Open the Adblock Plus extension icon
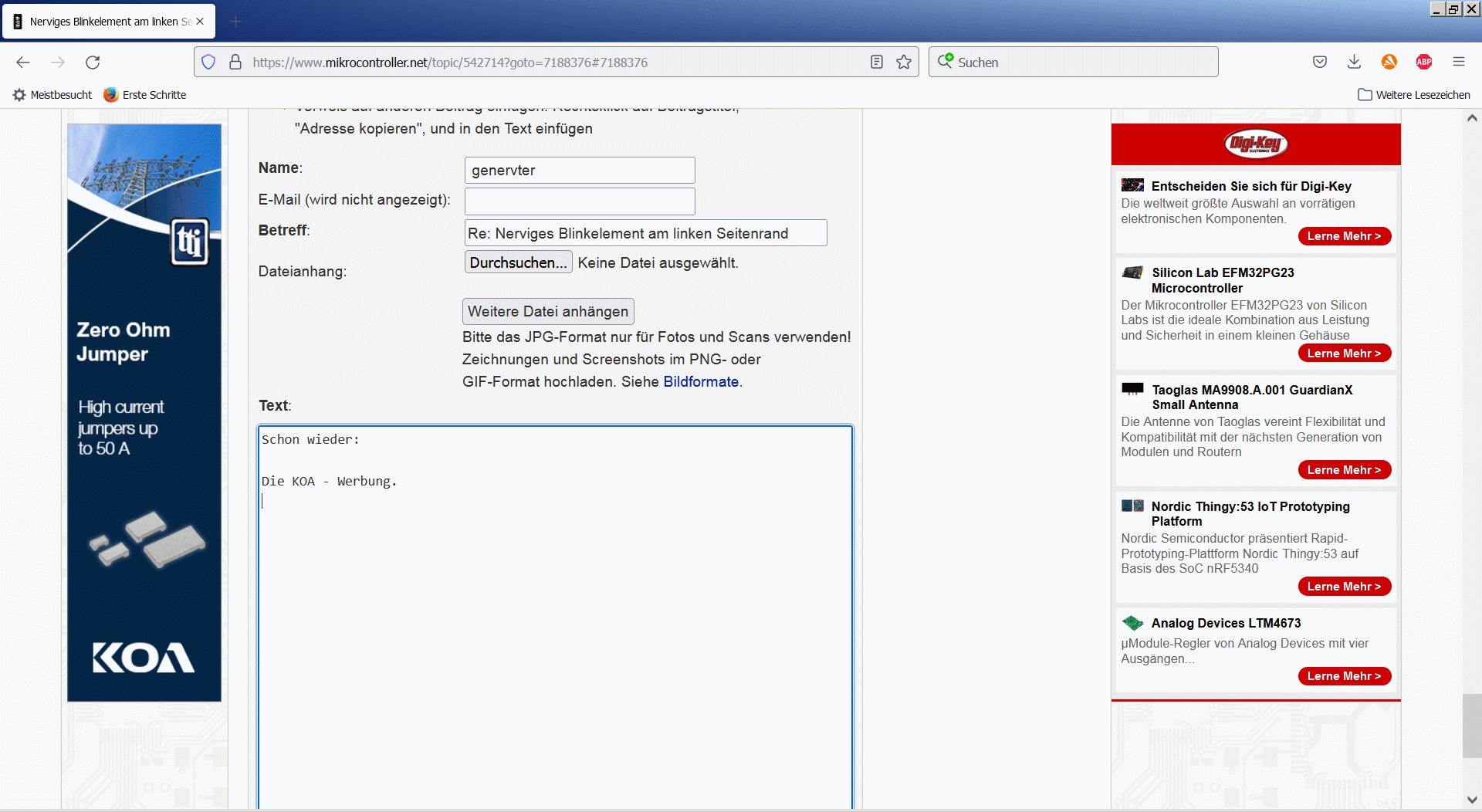Image resolution: width=1482 pixels, height=812 pixels. pyautogui.click(x=1424, y=63)
